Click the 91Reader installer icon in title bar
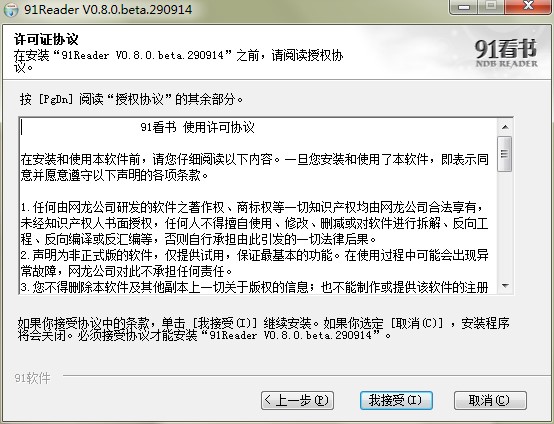This screenshot has height=424, width=554. click(10, 10)
